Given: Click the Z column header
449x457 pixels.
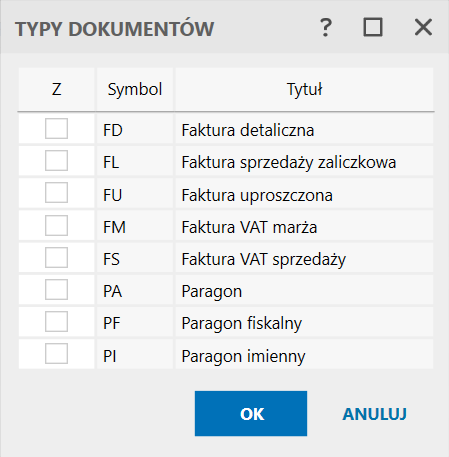Looking at the screenshot, I should (x=56, y=89).
